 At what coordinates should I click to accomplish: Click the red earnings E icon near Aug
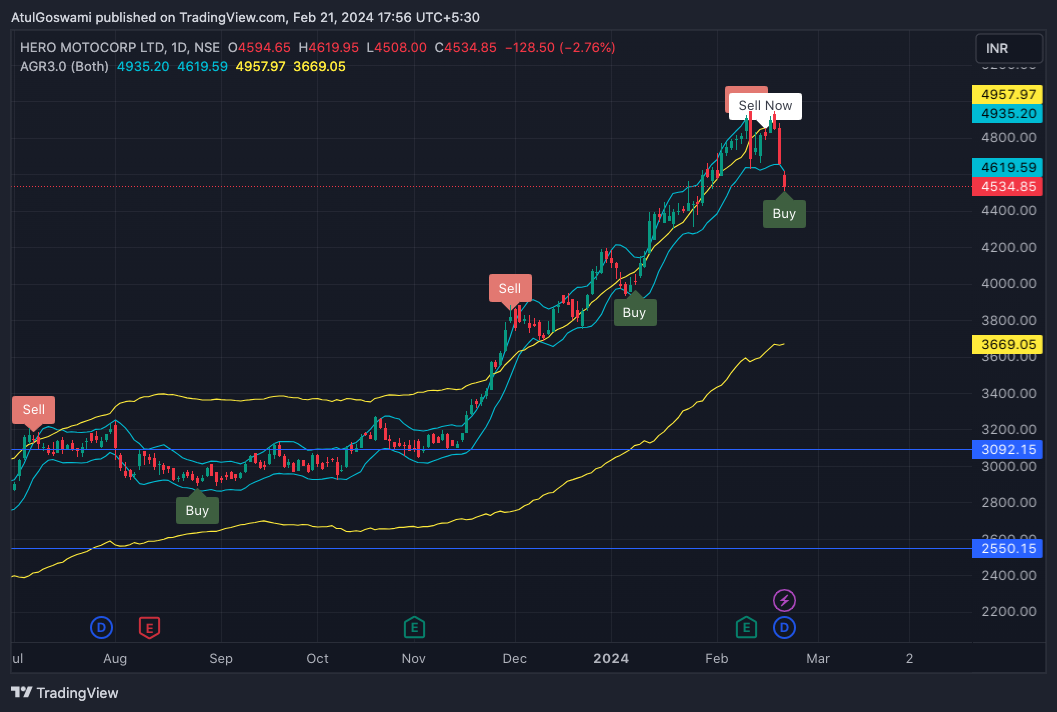point(149,628)
